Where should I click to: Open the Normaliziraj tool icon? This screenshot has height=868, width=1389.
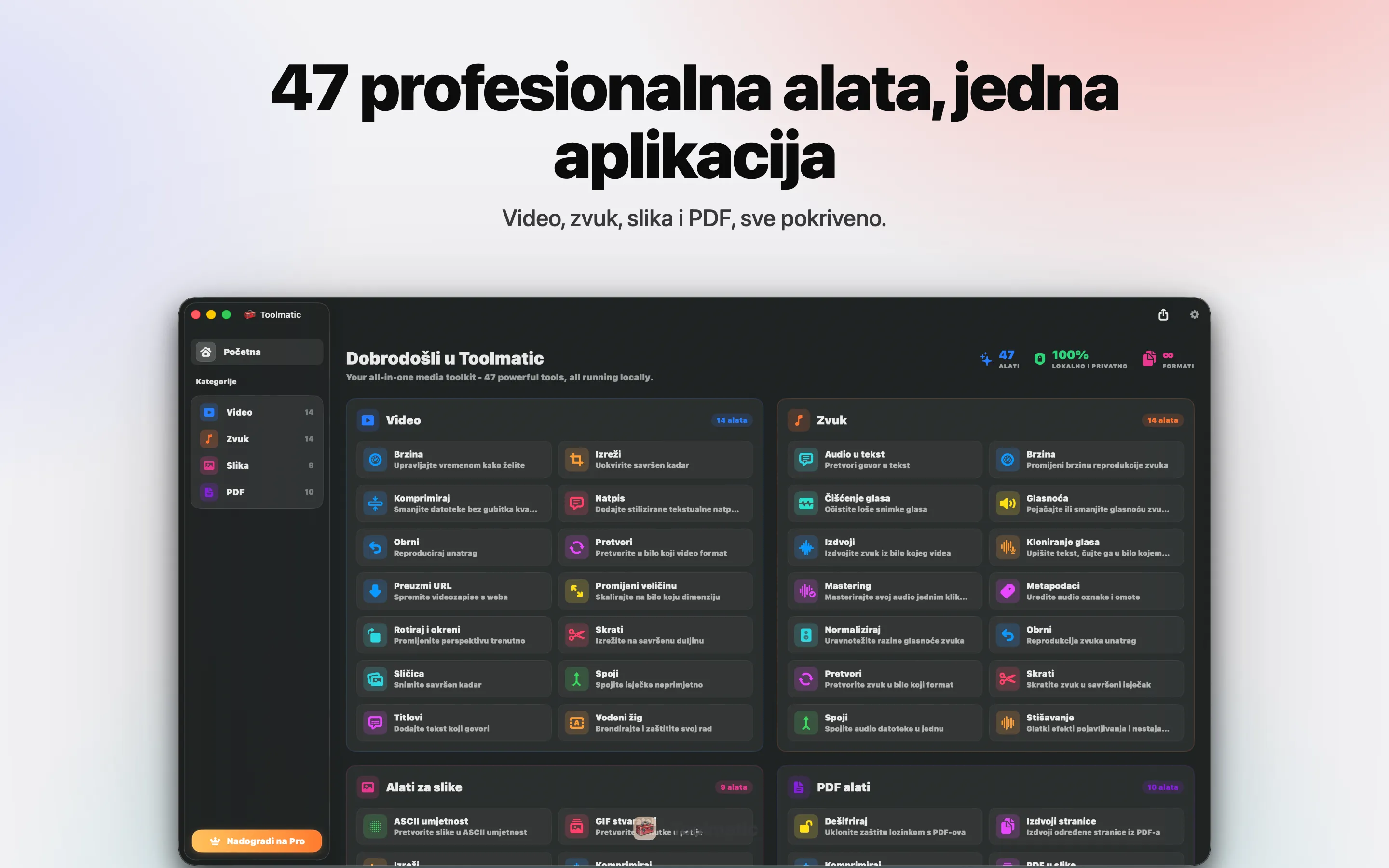(x=806, y=635)
